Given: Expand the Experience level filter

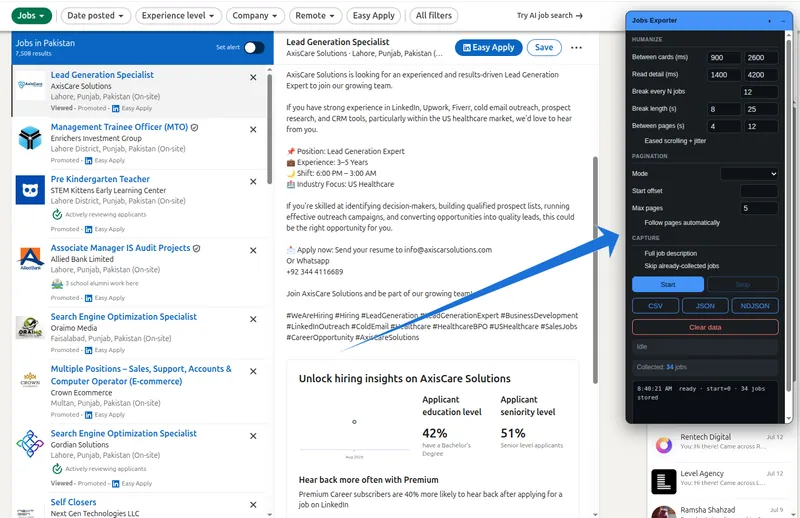Looking at the screenshot, I should point(178,16).
